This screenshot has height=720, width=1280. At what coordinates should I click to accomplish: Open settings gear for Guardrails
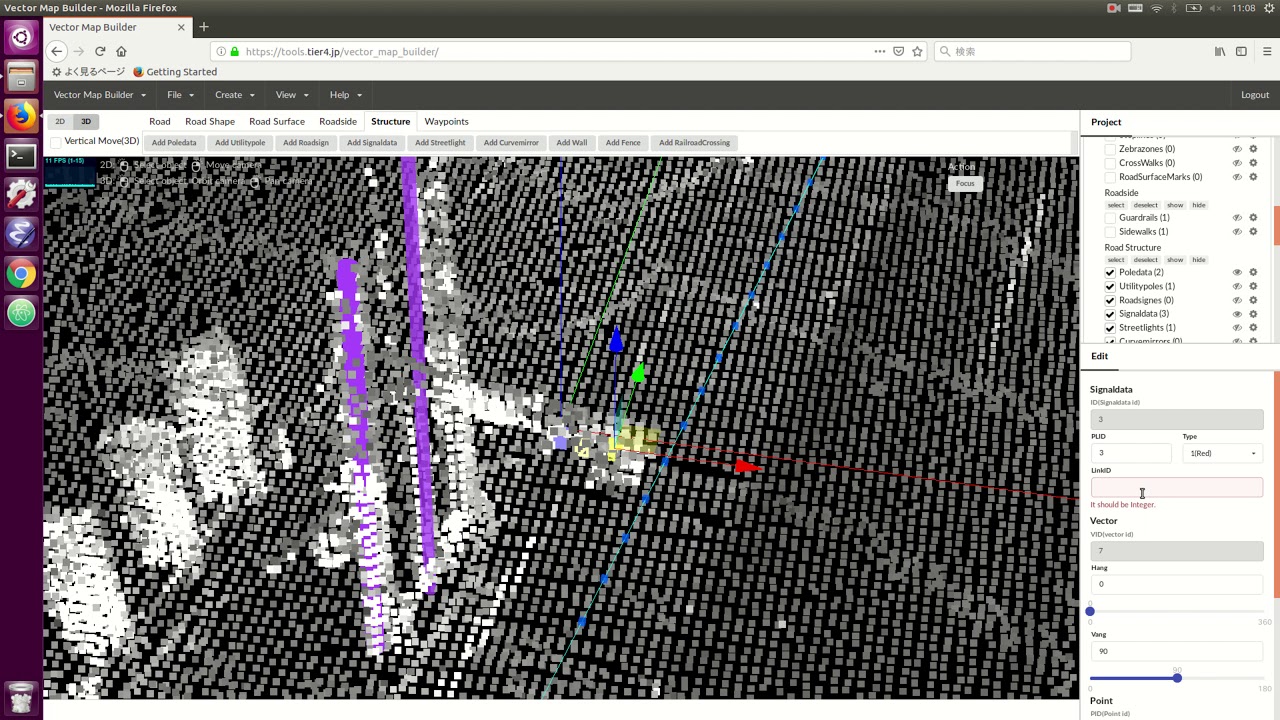[1253, 218]
